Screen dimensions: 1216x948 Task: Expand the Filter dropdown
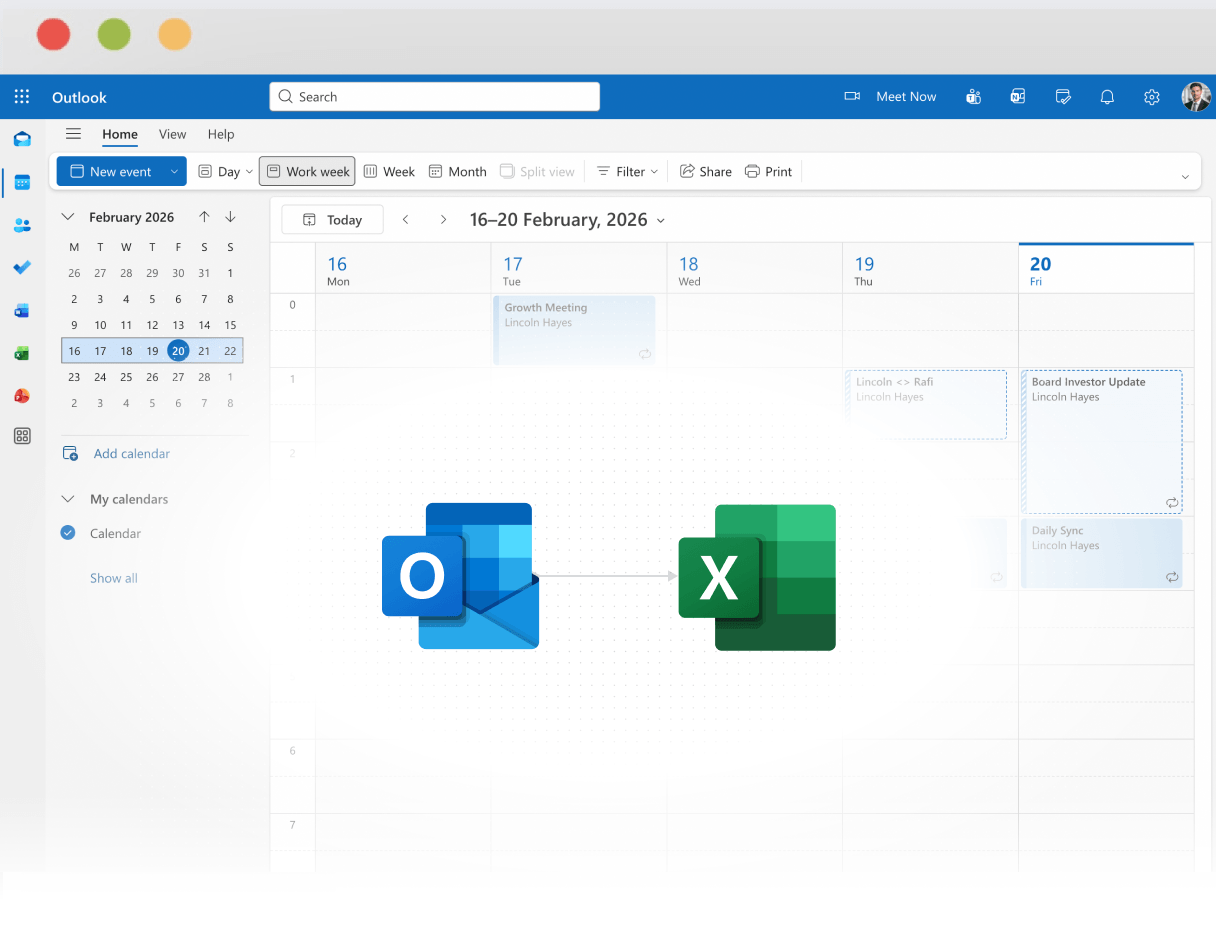(x=626, y=171)
